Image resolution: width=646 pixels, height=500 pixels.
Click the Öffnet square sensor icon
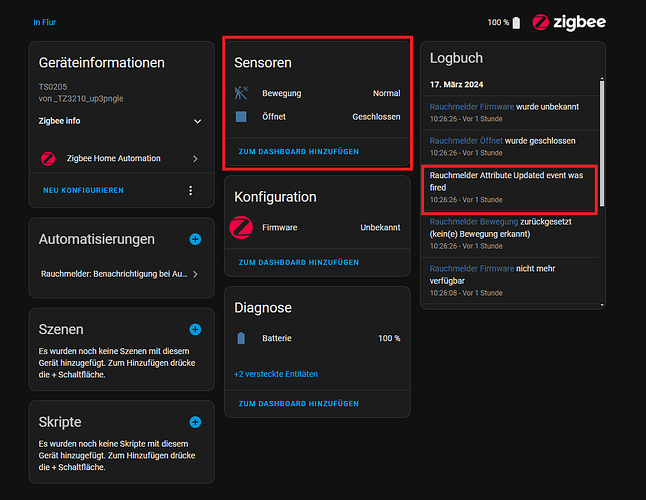(x=241, y=117)
